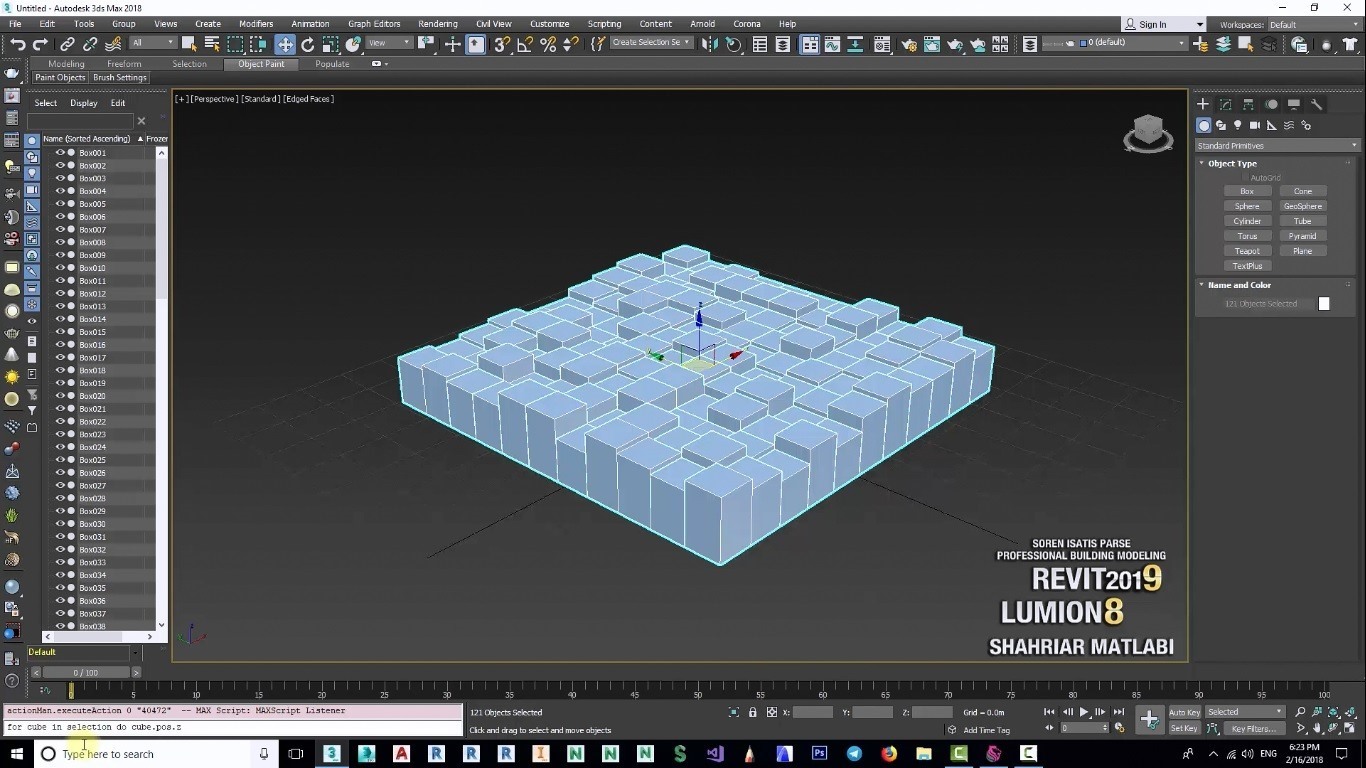Toggle visibility eye of Box001
Viewport: 1366px width, 768px height.
60,153
